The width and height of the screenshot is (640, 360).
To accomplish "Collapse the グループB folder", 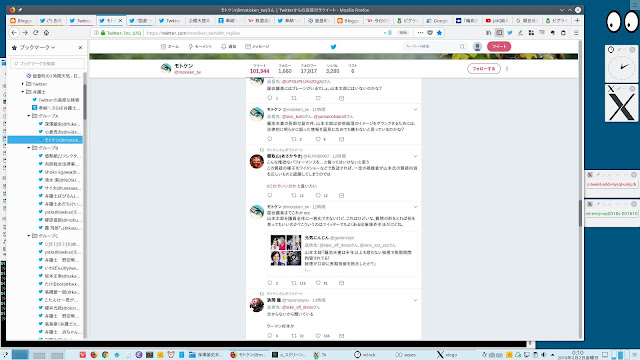I will coord(29,148).
